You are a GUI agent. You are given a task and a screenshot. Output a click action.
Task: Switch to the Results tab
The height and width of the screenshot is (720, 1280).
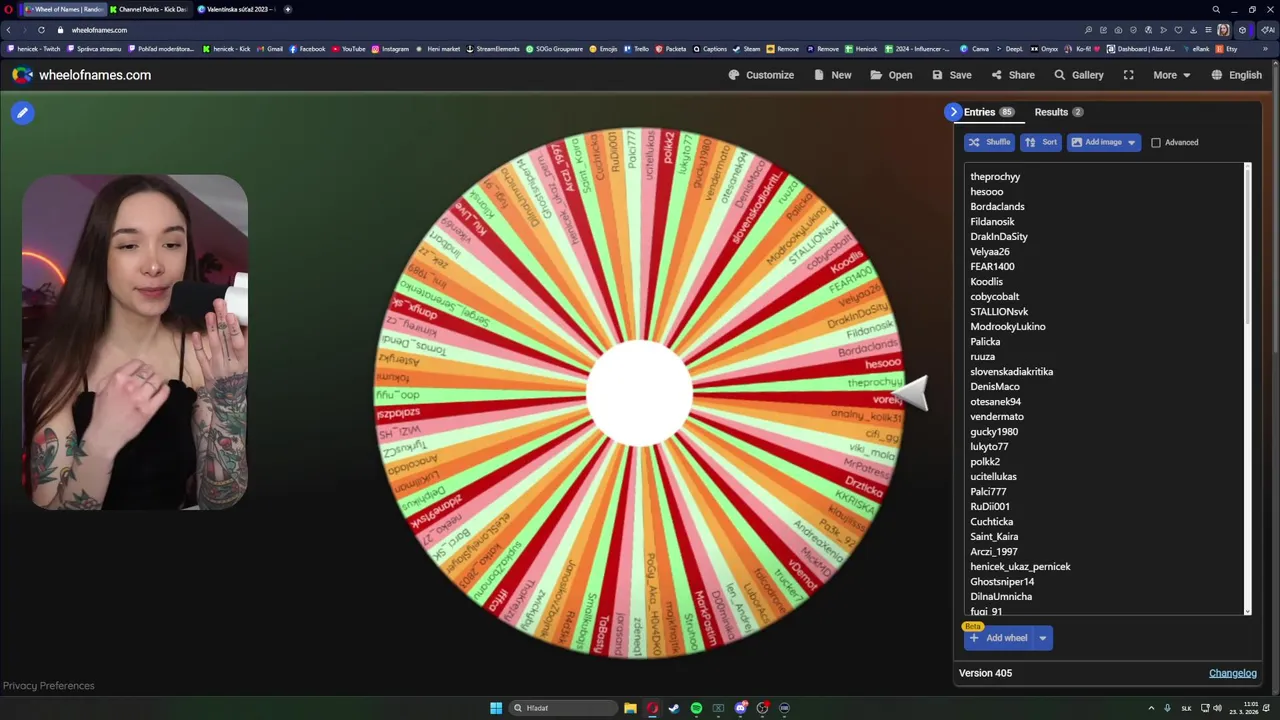coord(1059,112)
